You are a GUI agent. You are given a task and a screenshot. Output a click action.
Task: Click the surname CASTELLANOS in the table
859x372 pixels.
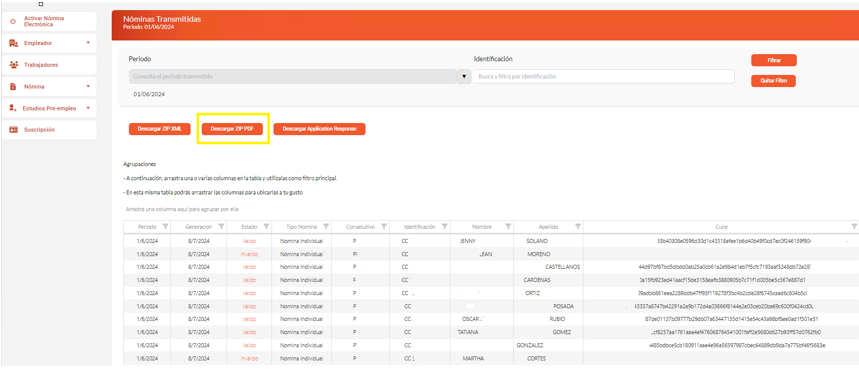[563, 267]
